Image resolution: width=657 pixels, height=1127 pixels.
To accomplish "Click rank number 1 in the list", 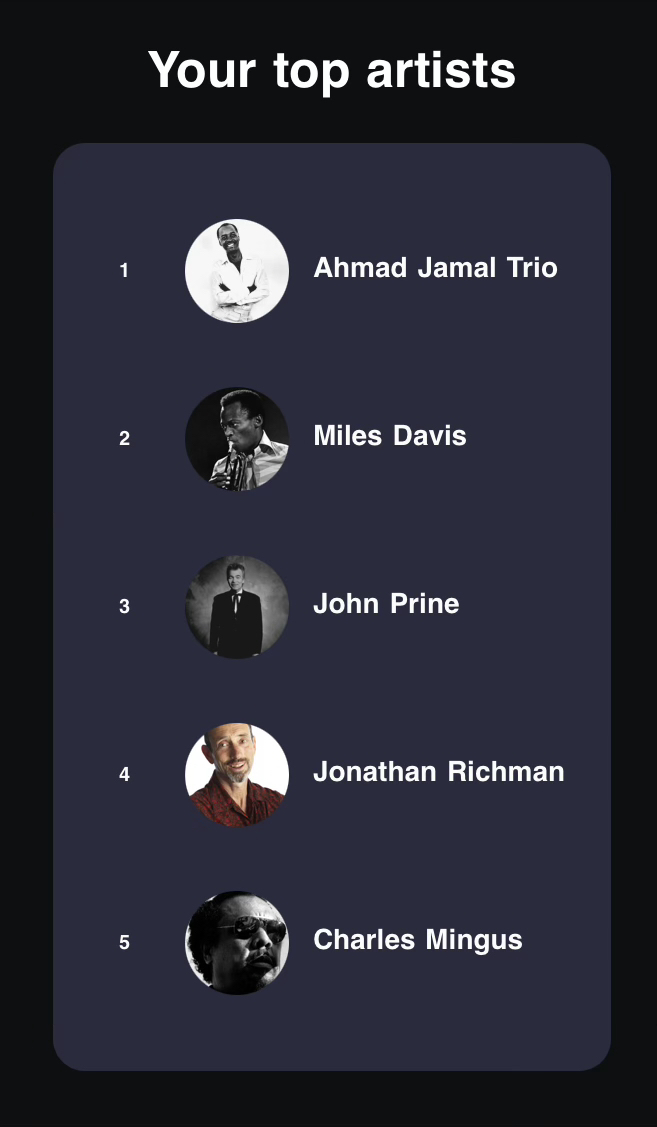I will (x=124, y=271).
